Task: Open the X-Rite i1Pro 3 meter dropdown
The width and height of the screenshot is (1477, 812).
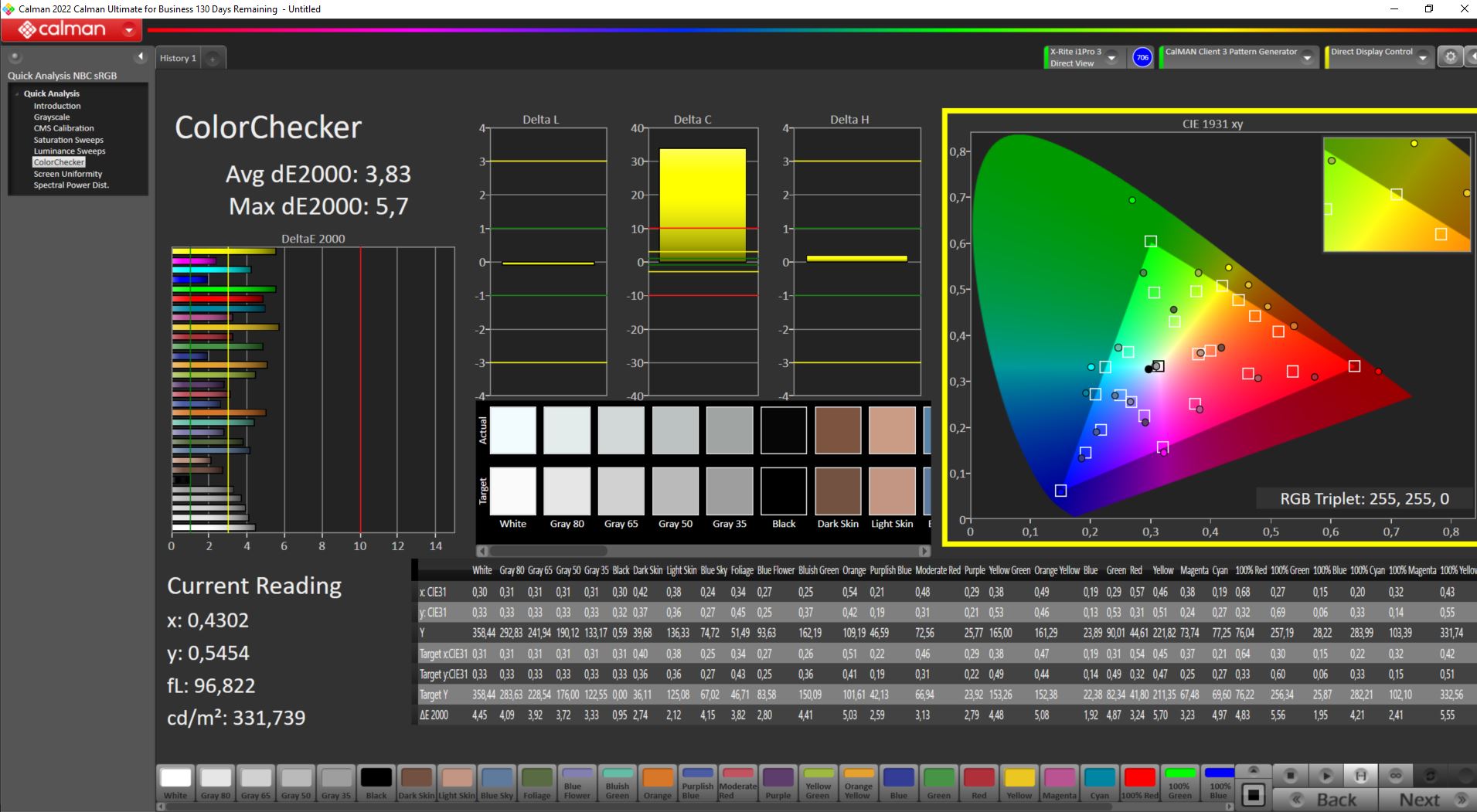Action: (x=1111, y=58)
